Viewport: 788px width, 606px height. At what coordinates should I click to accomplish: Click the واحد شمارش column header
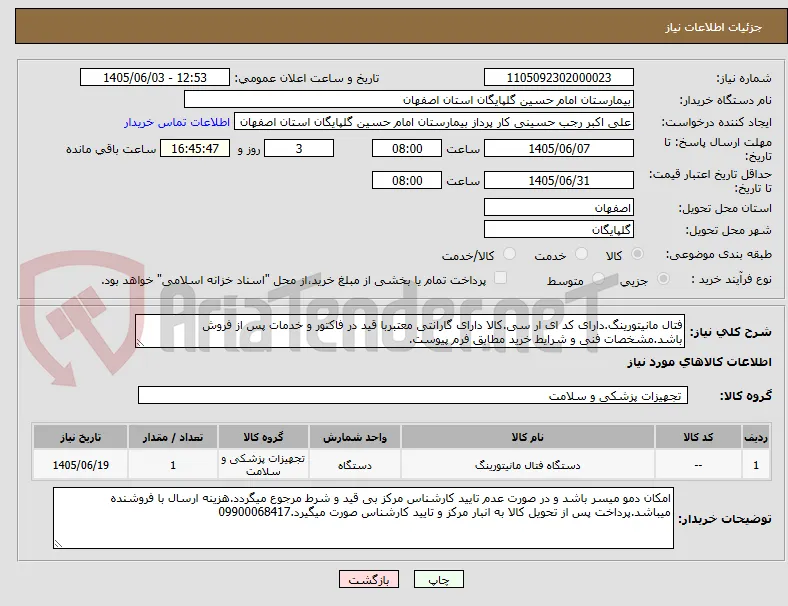355,437
